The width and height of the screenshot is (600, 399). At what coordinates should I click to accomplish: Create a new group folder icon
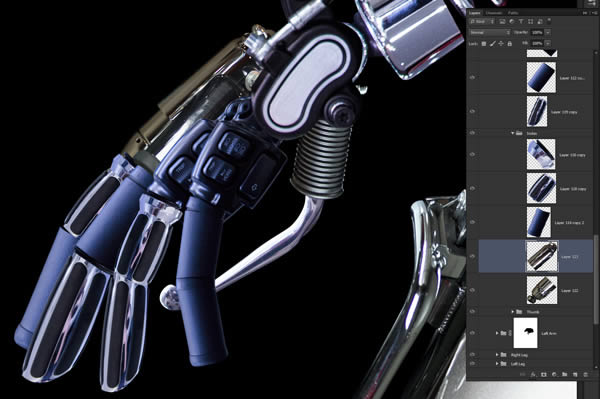[564, 375]
